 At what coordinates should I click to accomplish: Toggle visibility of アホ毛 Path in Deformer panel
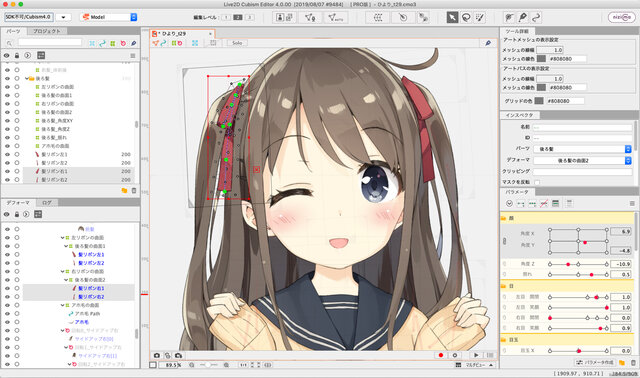7,314
